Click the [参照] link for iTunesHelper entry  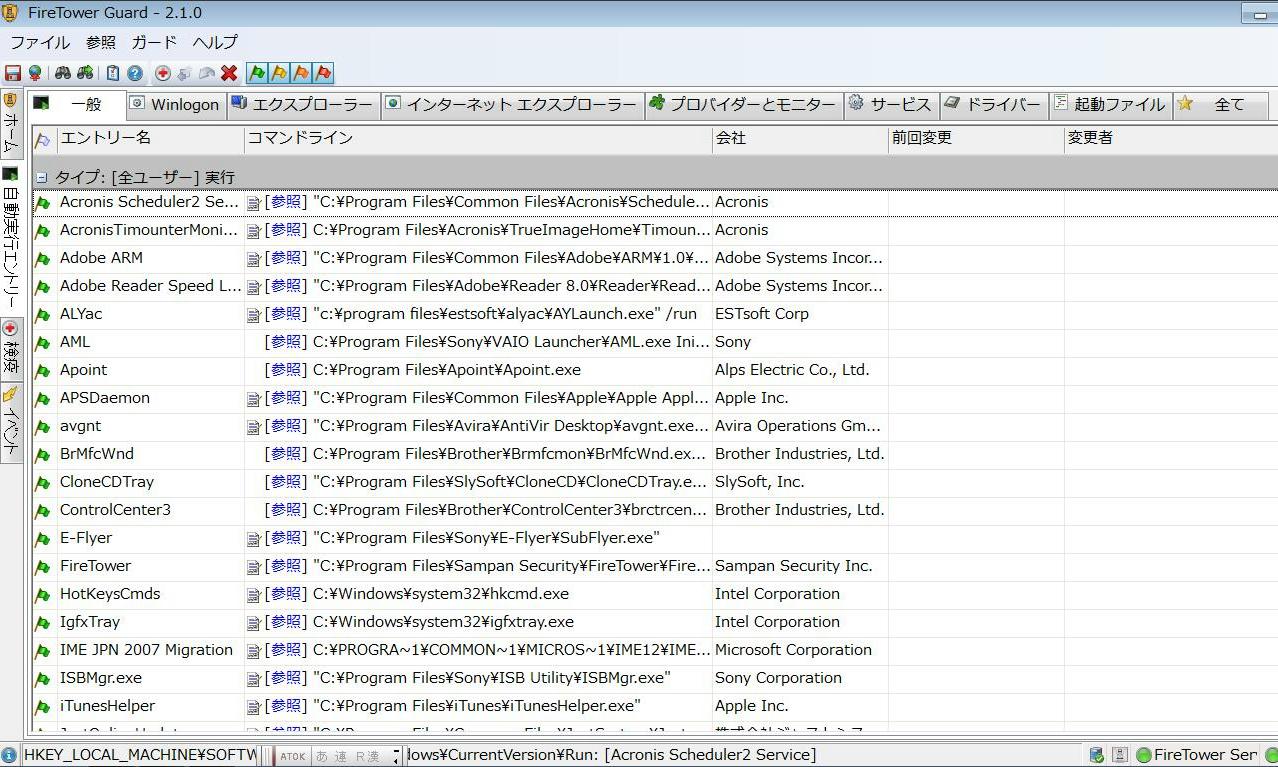(x=286, y=706)
